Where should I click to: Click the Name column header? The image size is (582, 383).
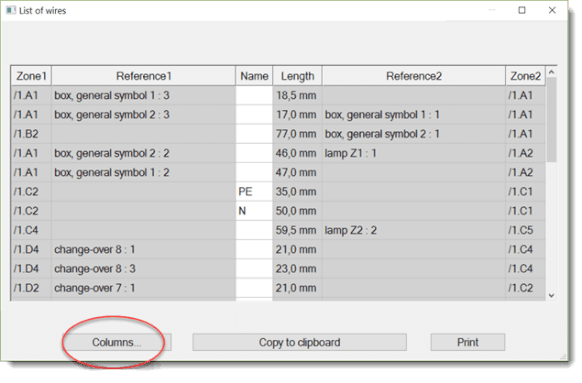(254, 76)
